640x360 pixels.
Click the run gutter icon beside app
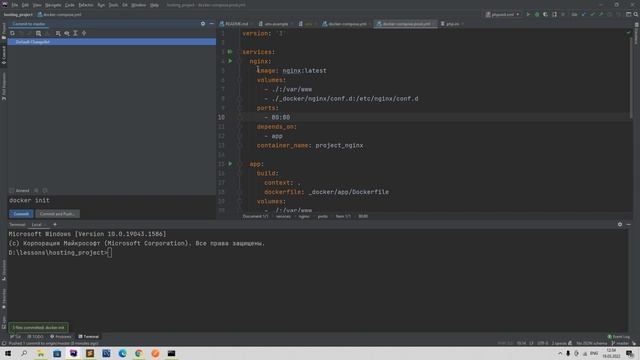point(230,164)
